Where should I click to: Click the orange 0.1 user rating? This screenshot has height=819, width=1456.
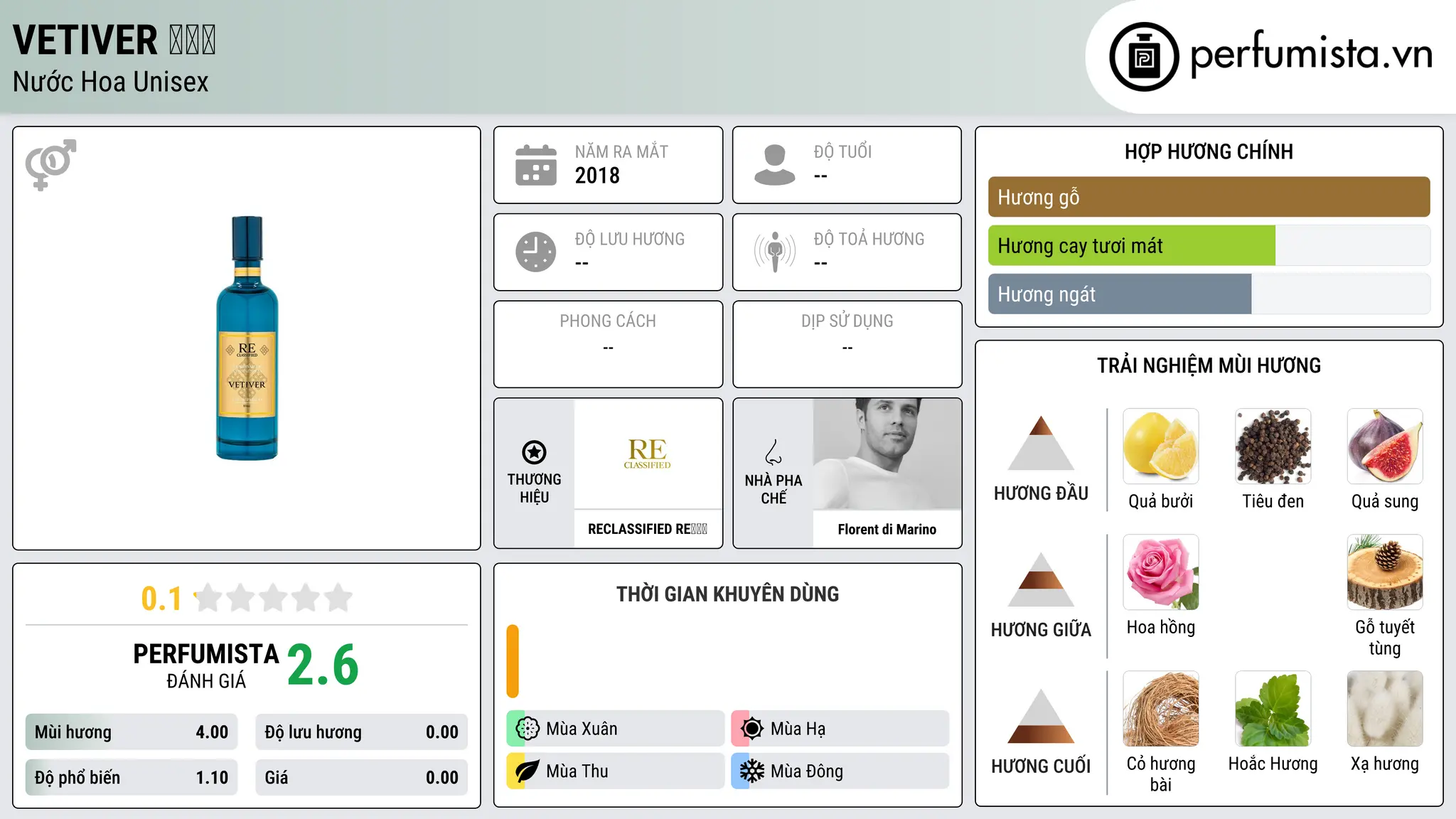coord(161,599)
